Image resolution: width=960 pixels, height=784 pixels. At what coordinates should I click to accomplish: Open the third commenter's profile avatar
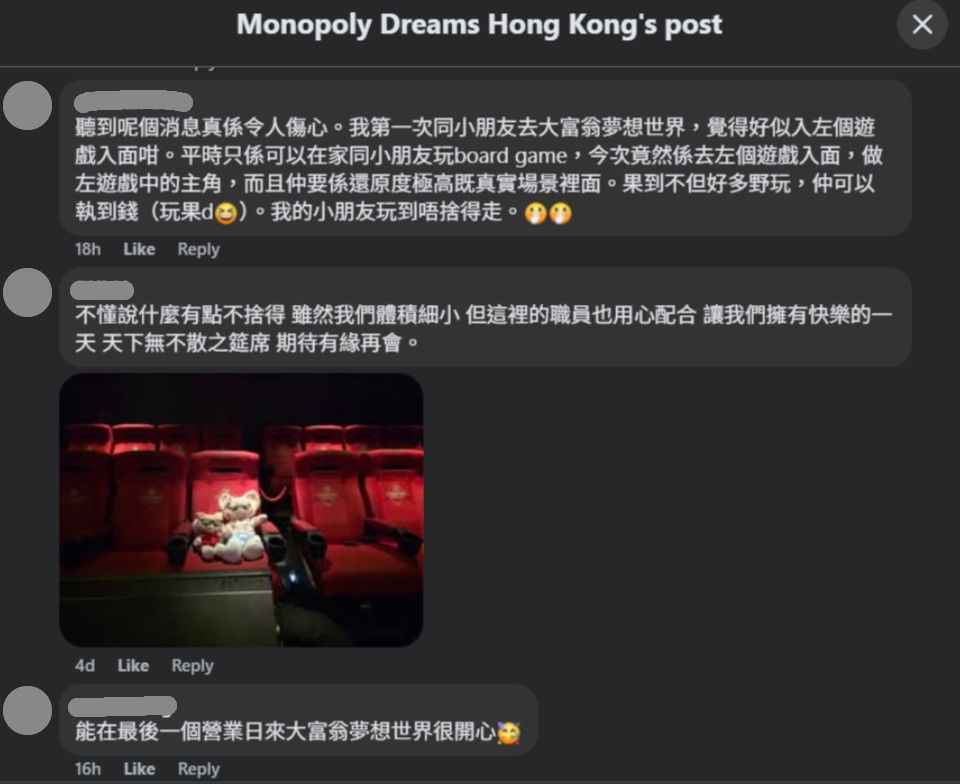click(28, 711)
